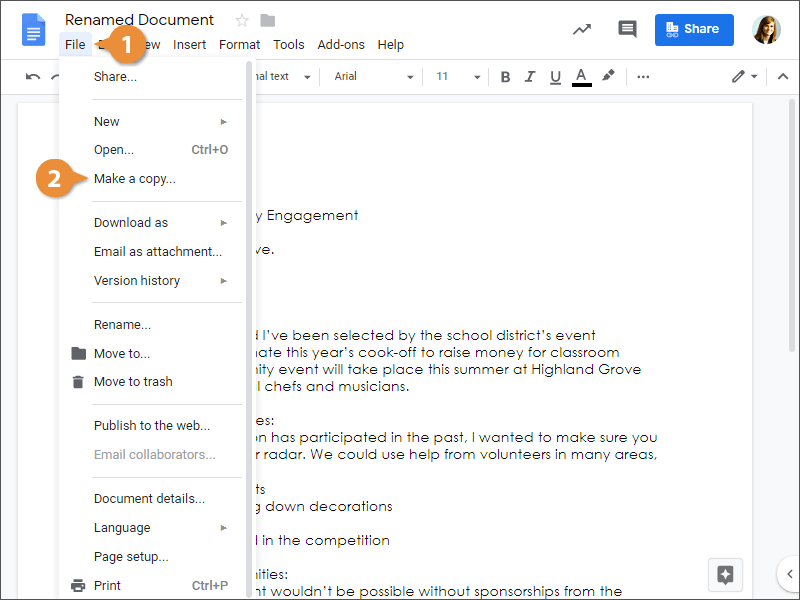Expand the Download as submenu
Image resolution: width=800 pixels, height=600 pixels.
coord(160,222)
